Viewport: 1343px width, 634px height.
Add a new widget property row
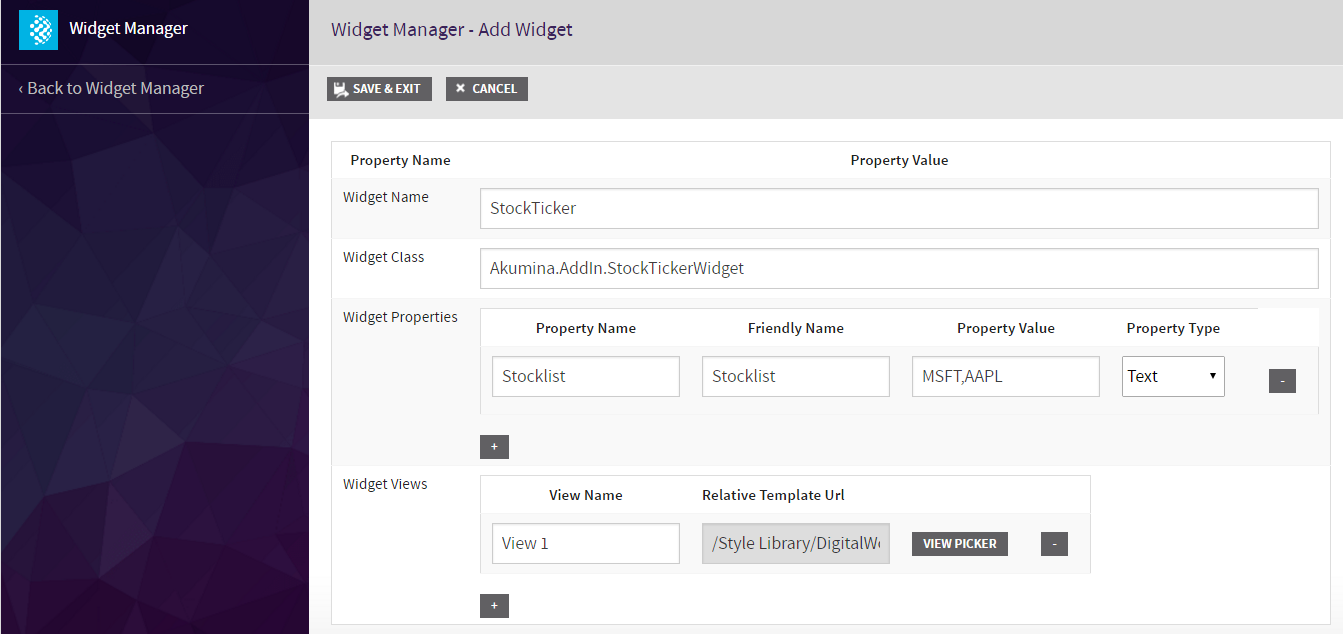coord(494,447)
